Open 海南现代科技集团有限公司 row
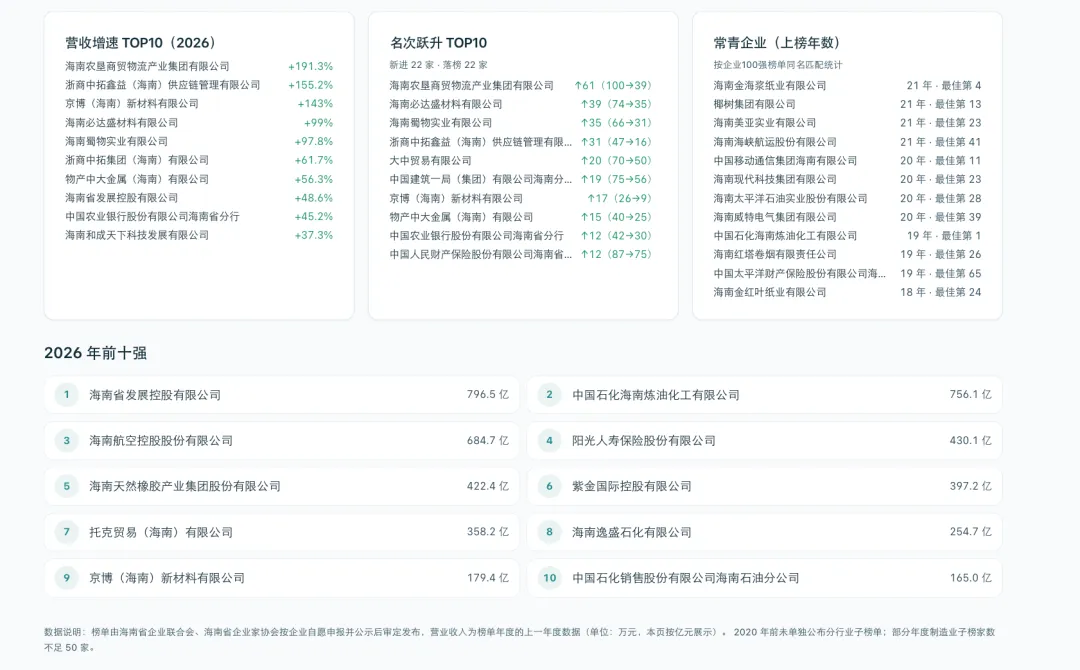 (x=847, y=179)
